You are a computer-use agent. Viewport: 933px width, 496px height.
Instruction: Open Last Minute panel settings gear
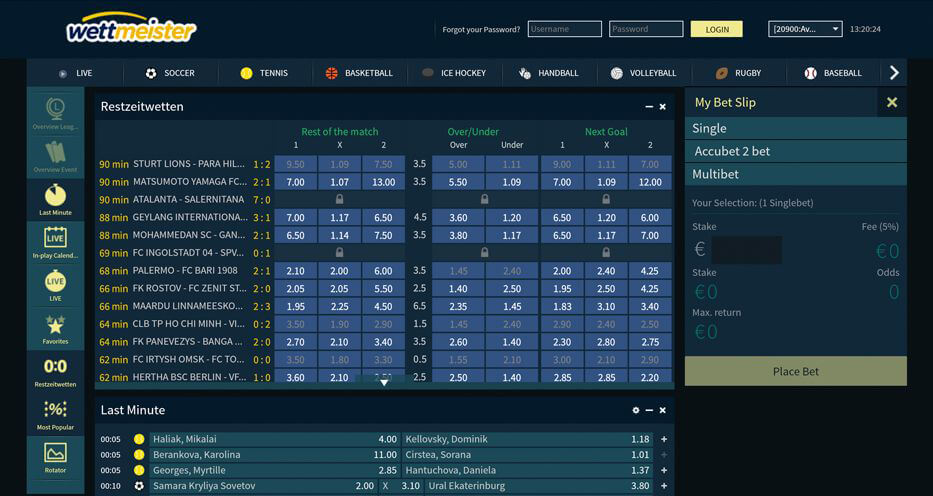pyautogui.click(x=635, y=410)
